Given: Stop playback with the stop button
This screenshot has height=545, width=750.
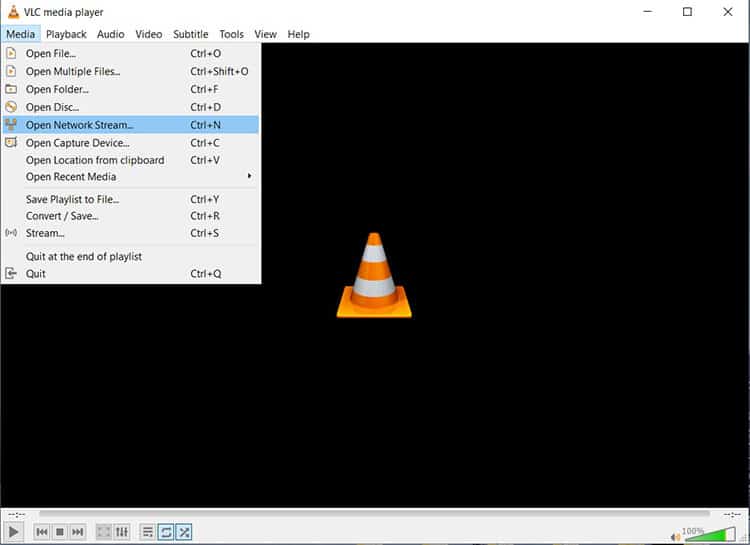Looking at the screenshot, I should tap(60, 532).
